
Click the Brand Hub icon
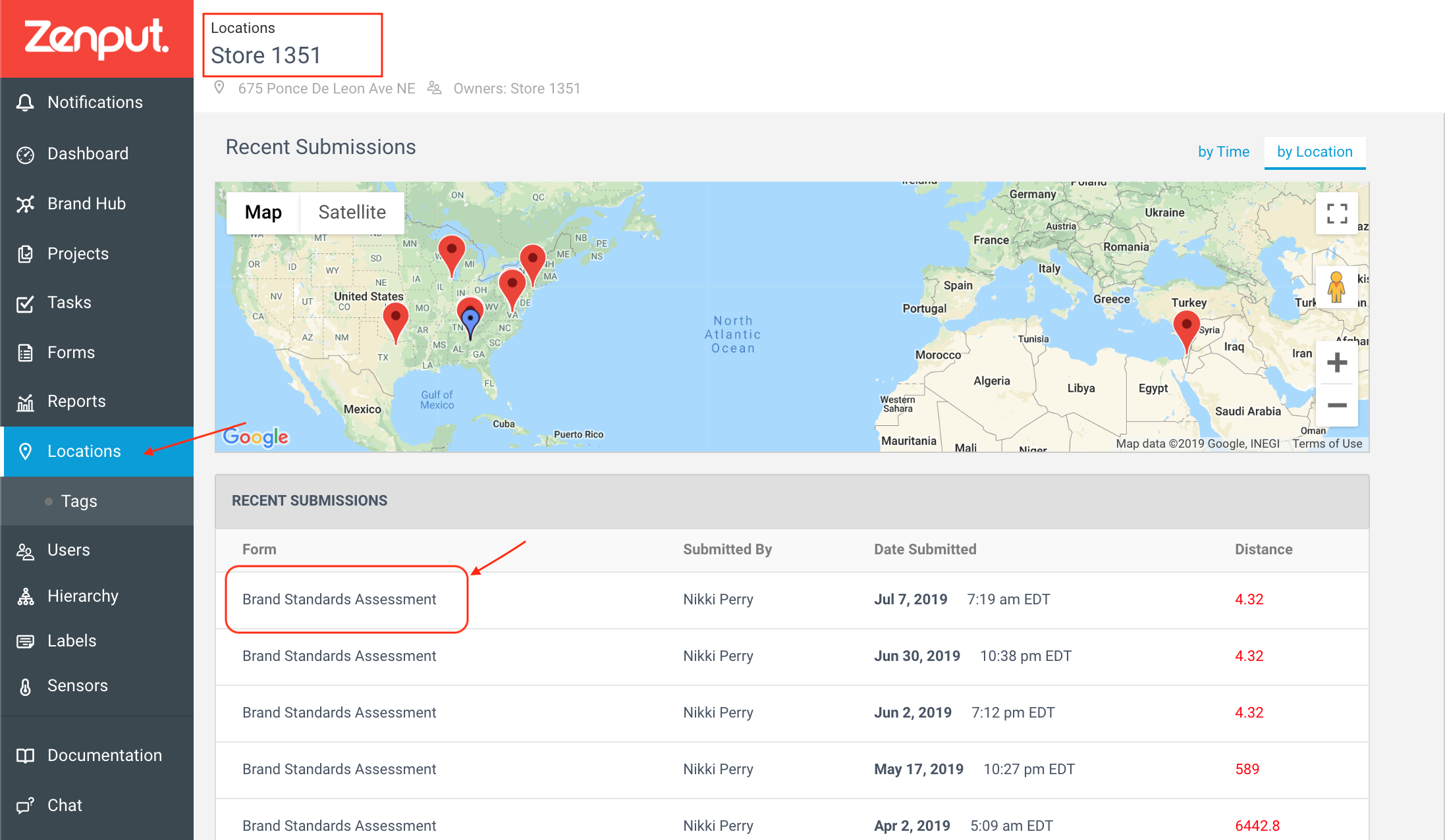pyautogui.click(x=25, y=204)
